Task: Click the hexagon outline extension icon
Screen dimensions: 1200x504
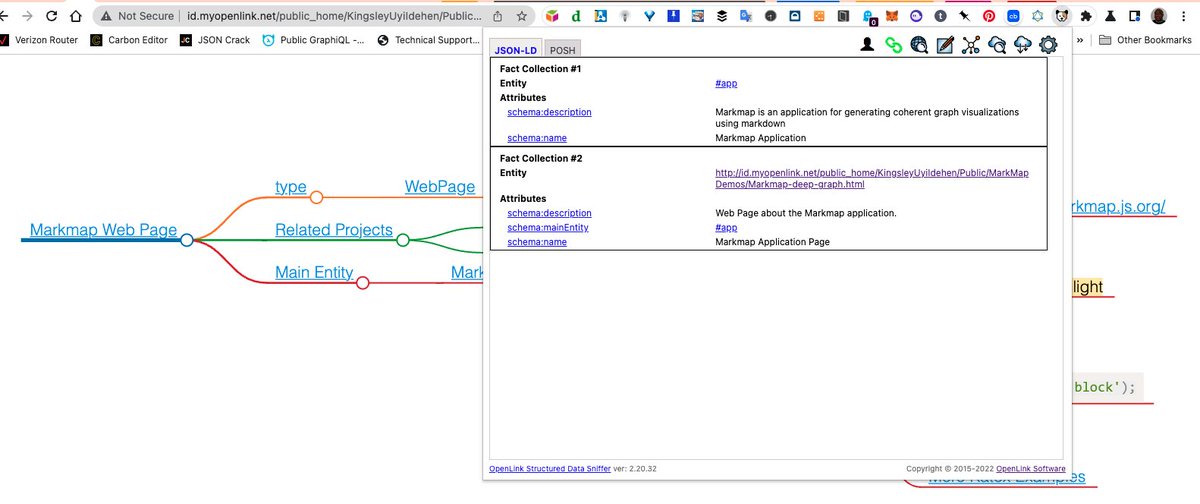Action: [x=1037, y=16]
